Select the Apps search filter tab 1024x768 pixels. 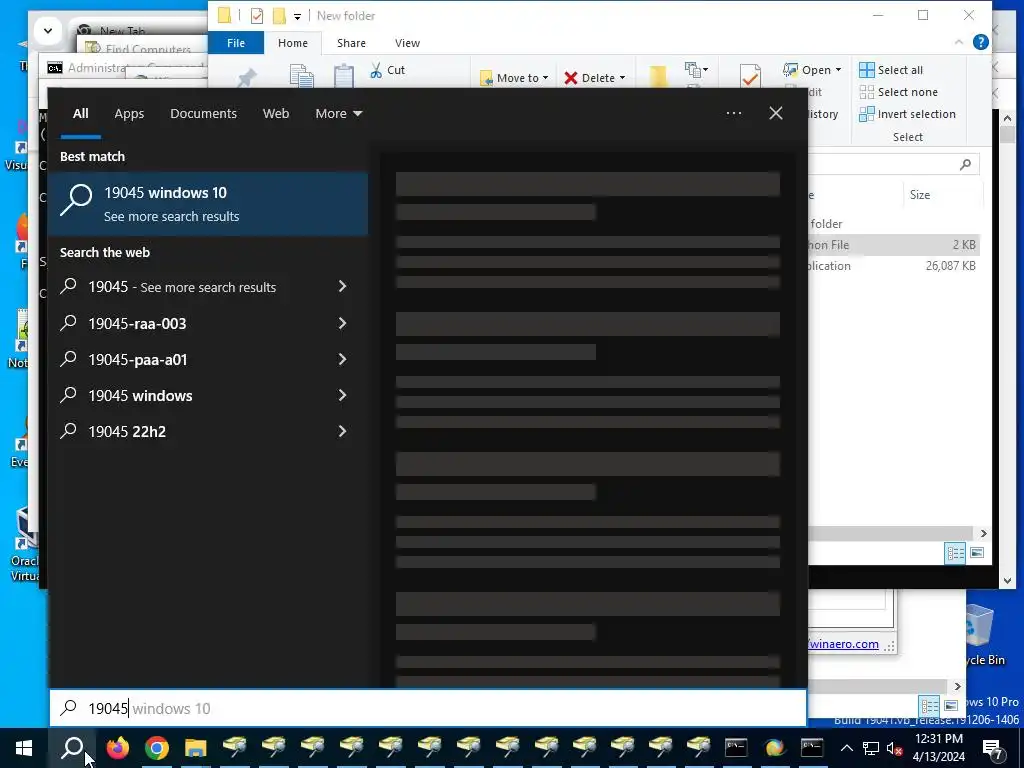coord(129,114)
